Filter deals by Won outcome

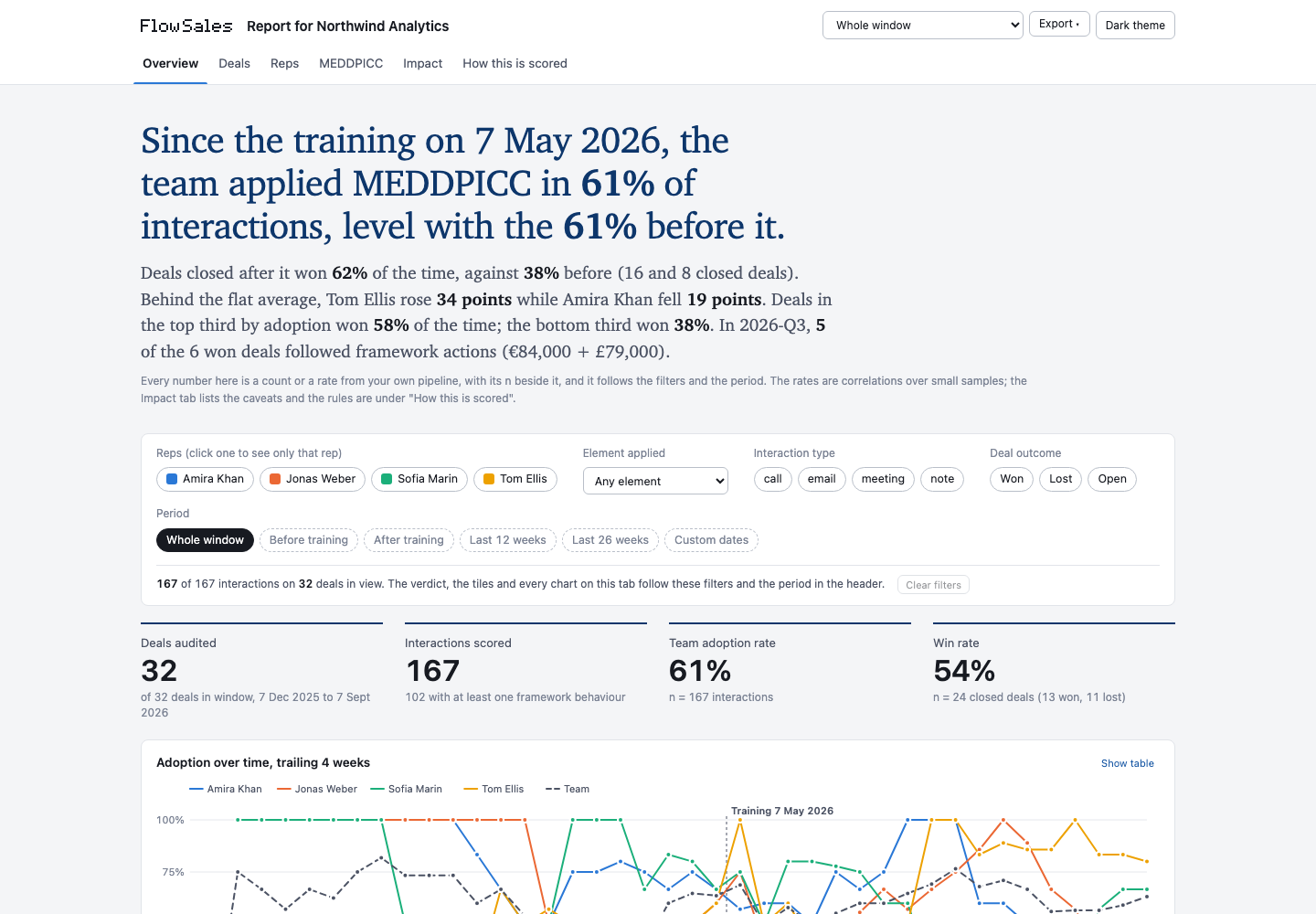pos(1012,479)
